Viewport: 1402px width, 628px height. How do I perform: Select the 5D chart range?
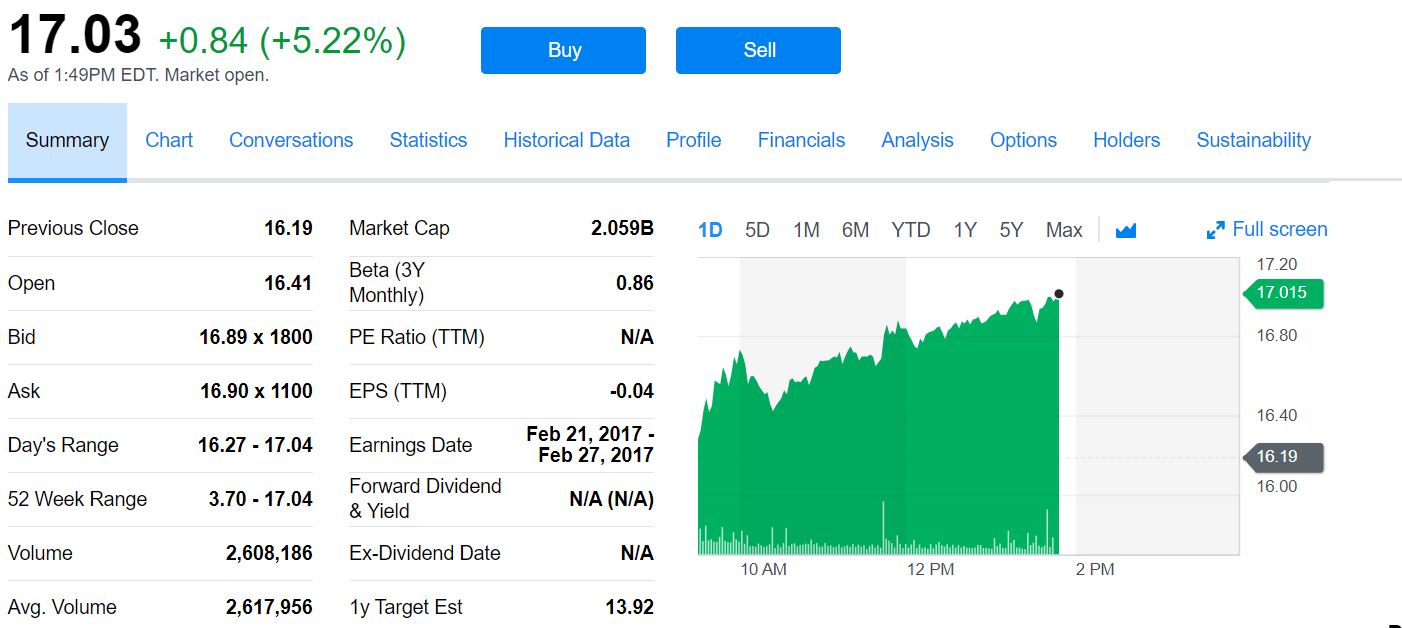point(757,231)
